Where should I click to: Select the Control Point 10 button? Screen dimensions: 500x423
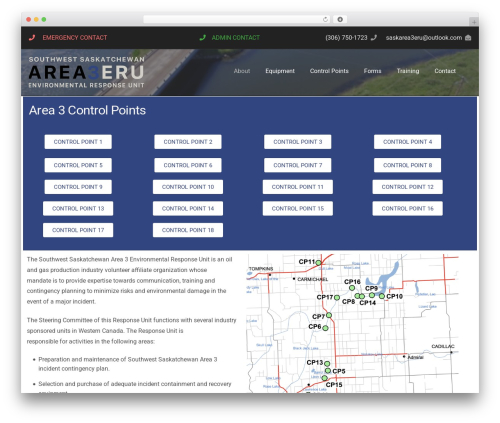(x=188, y=187)
